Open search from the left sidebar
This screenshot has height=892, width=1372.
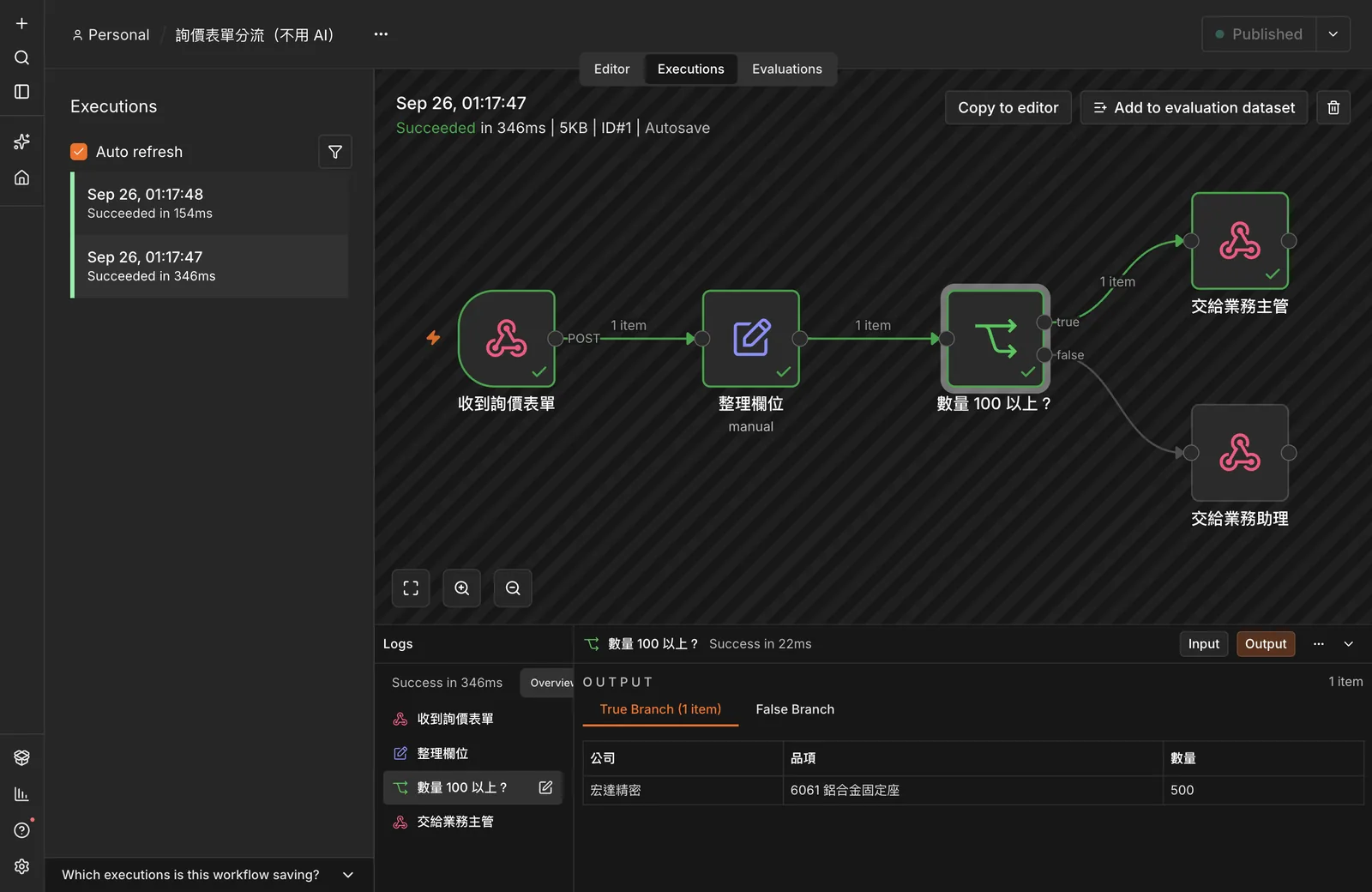21,57
